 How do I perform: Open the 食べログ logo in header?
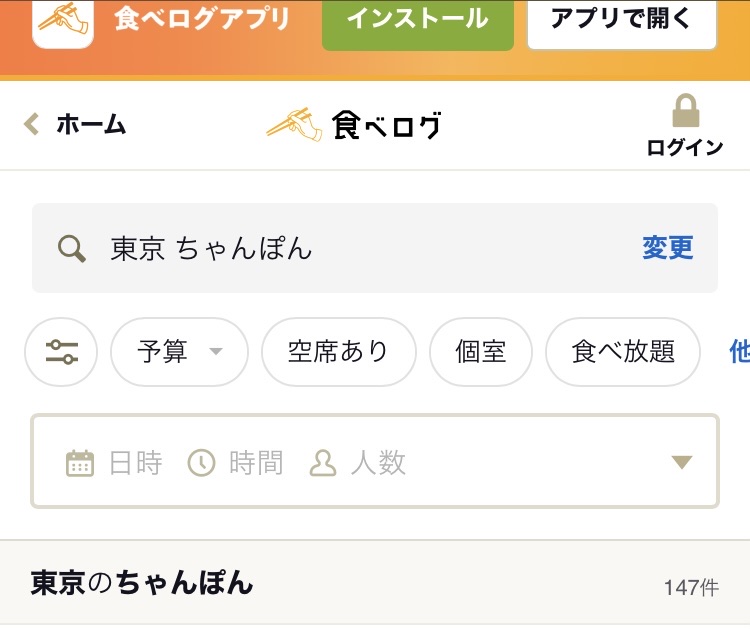(x=354, y=124)
